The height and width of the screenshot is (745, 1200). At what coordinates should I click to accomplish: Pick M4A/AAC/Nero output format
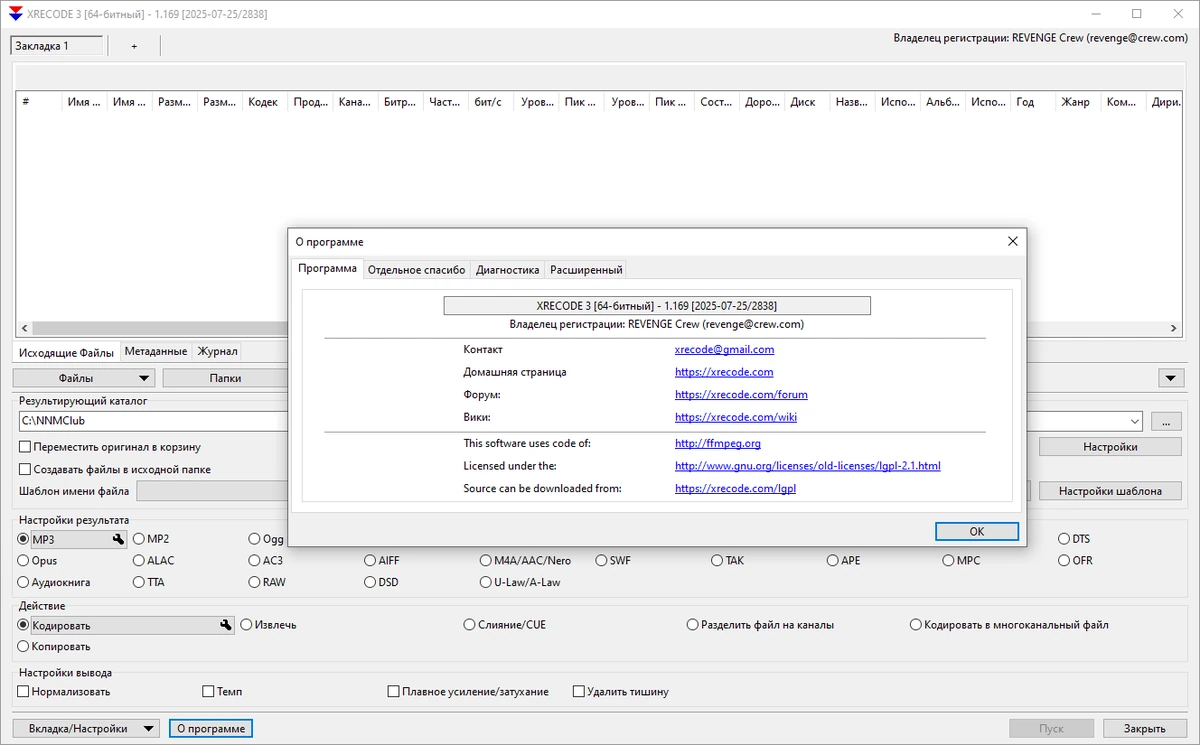coord(526,561)
